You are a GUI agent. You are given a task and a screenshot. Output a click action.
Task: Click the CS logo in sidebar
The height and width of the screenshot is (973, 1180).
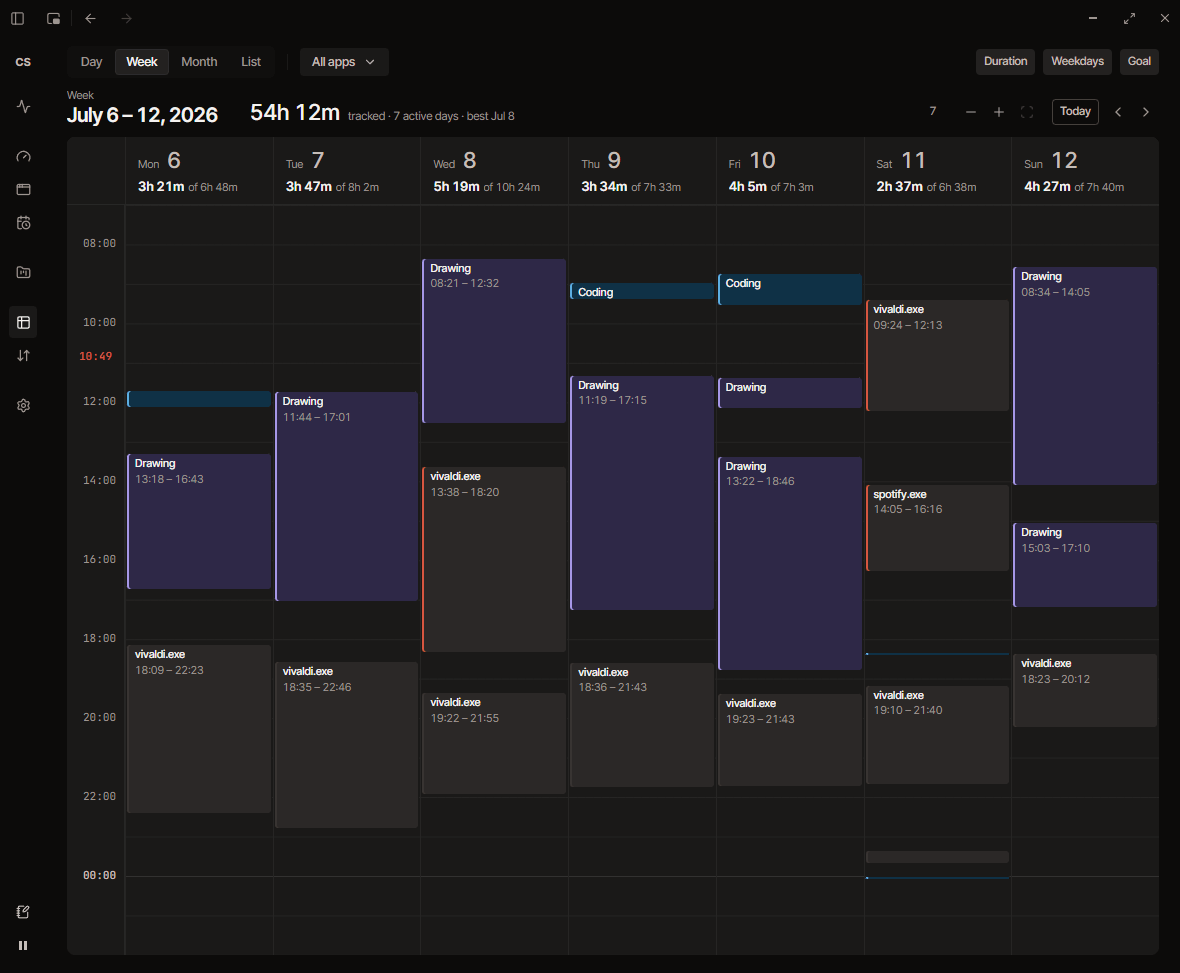click(x=23, y=62)
